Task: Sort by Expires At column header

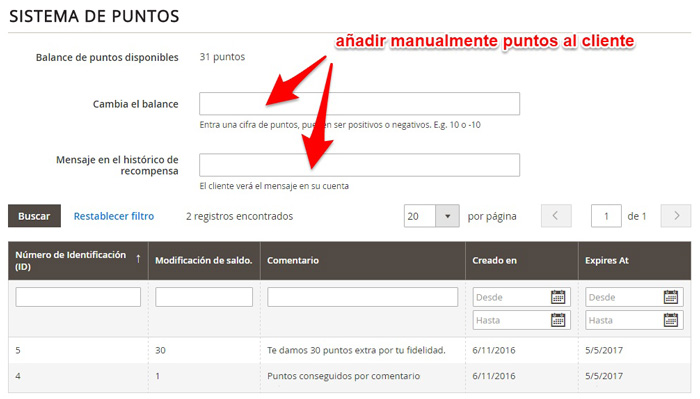Action: click(x=634, y=260)
